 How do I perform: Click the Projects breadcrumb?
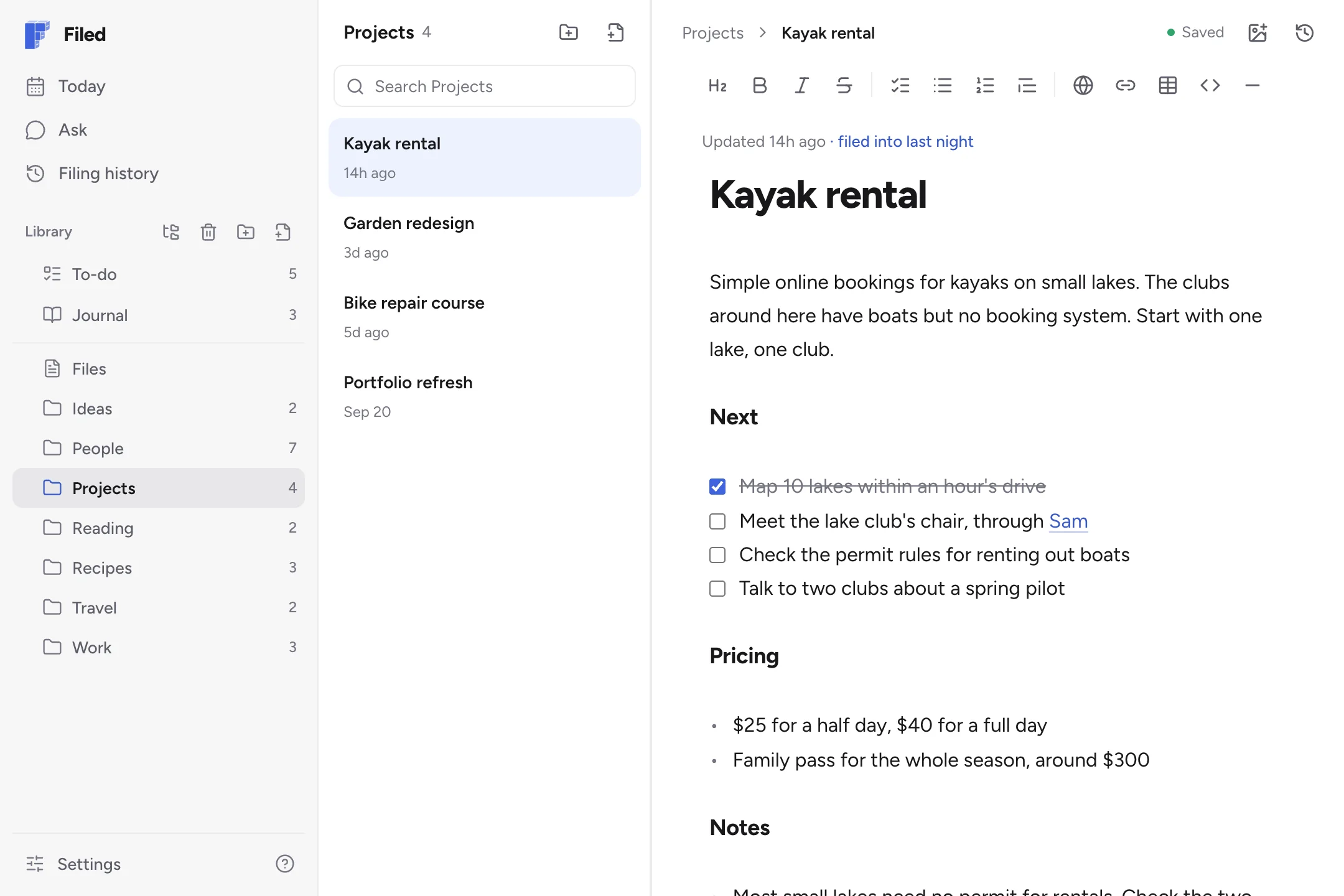[x=712, y=33]
